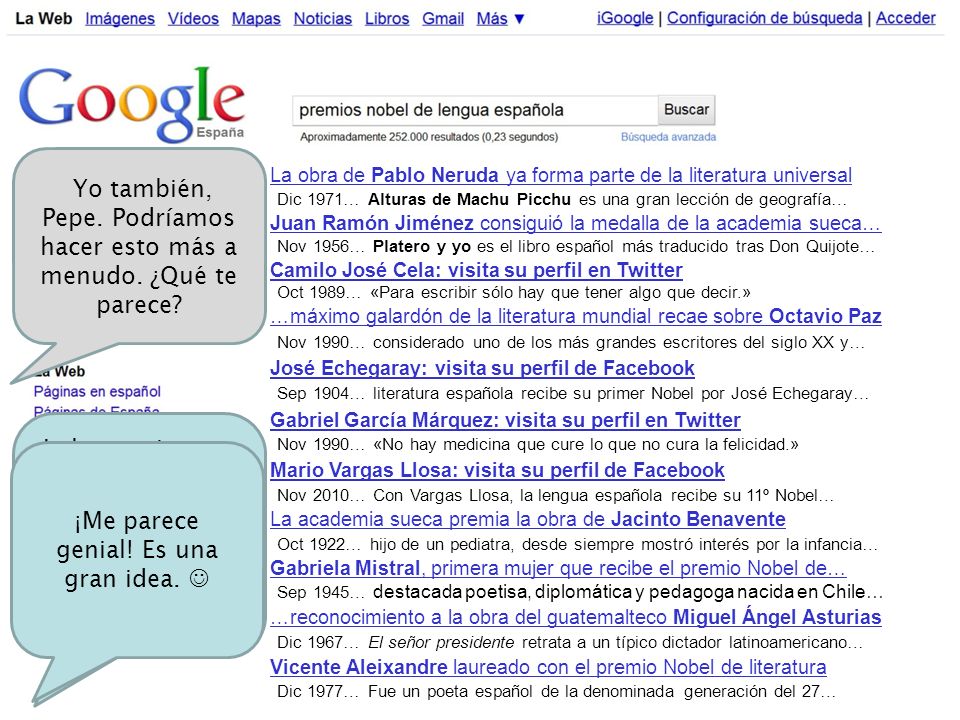The height and width of the screenshot is (720, 960).
Task: Select La Web in top bar
Action: (43, 19)
